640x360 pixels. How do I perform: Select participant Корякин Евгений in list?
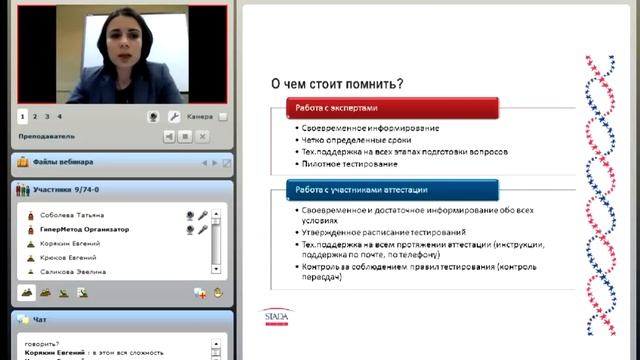pyautogui.click(x=70, y=244)
